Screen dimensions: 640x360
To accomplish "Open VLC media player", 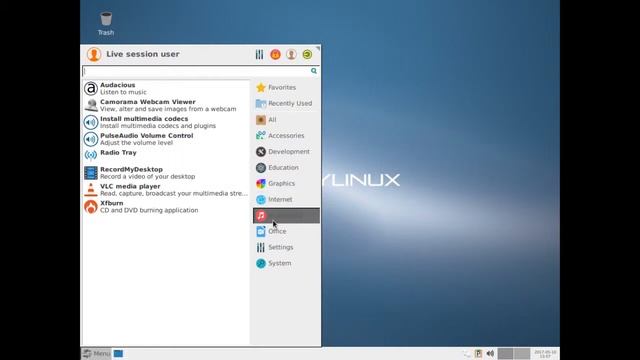I will coord(166,190).
